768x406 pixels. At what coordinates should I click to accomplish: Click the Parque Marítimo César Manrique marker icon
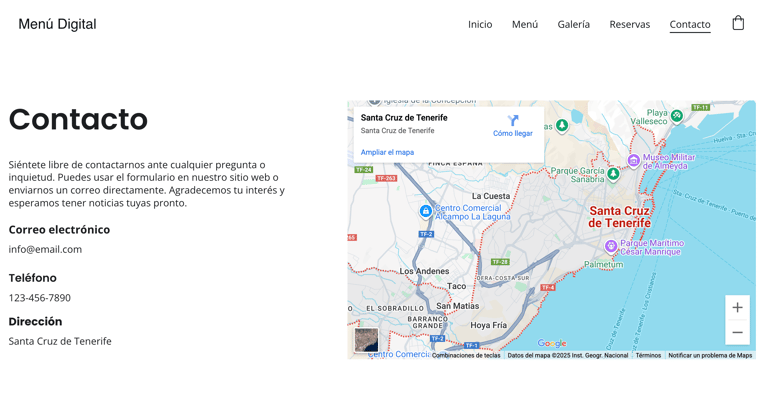coord(611,246)
